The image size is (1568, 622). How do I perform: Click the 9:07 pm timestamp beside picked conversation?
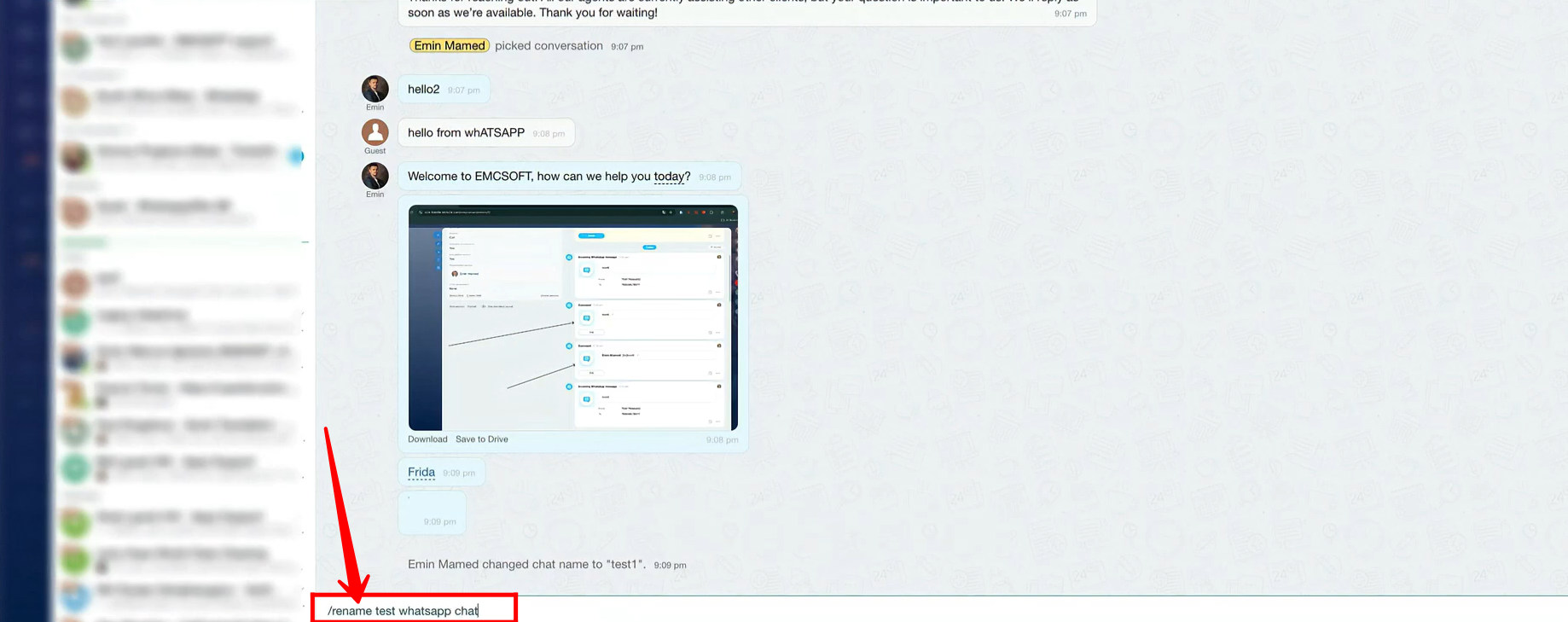tap(627, 47)
